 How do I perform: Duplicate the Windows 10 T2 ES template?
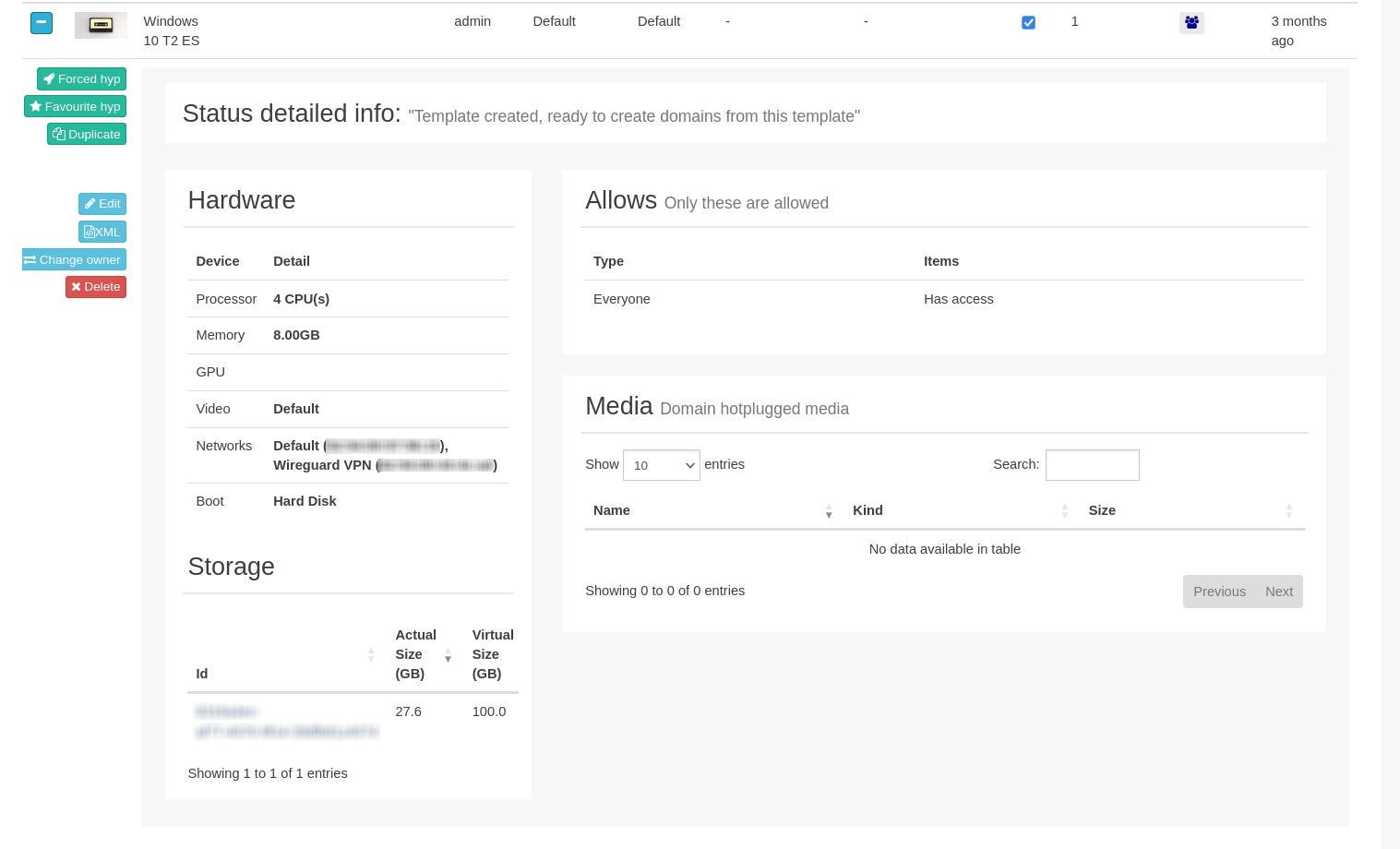(x=87, y=135)
